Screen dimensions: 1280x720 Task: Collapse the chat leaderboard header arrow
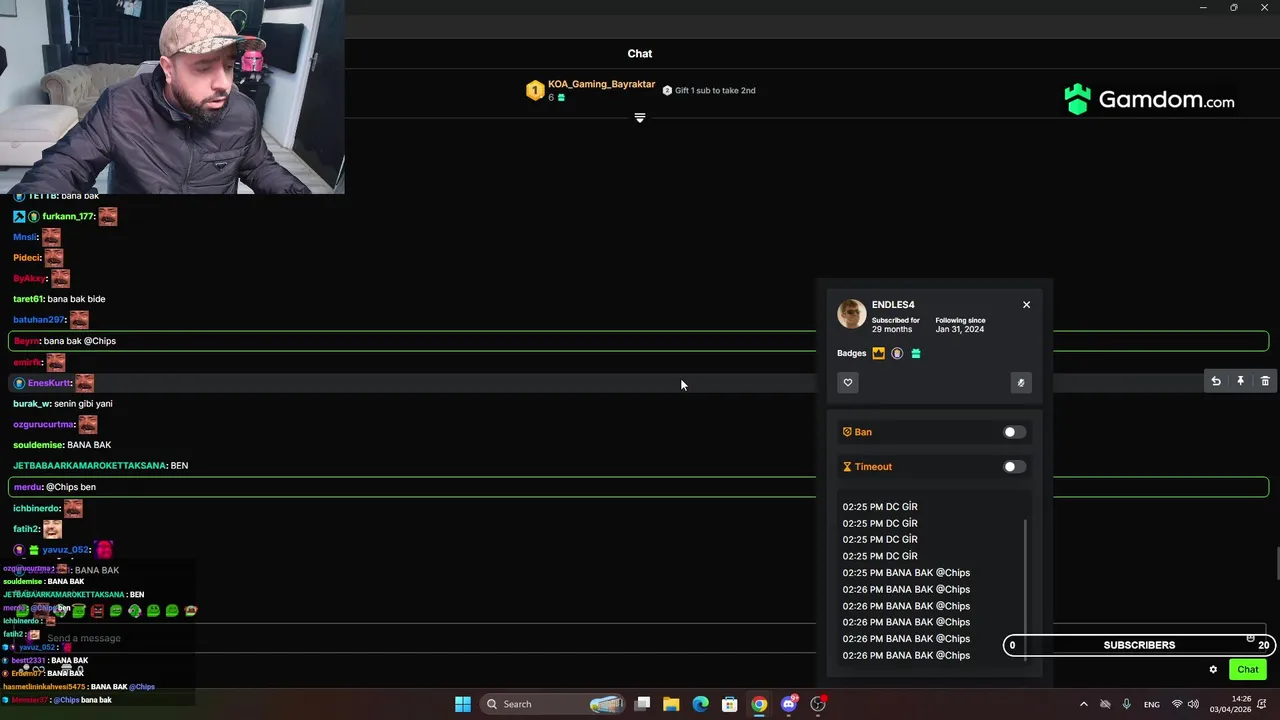640,118
